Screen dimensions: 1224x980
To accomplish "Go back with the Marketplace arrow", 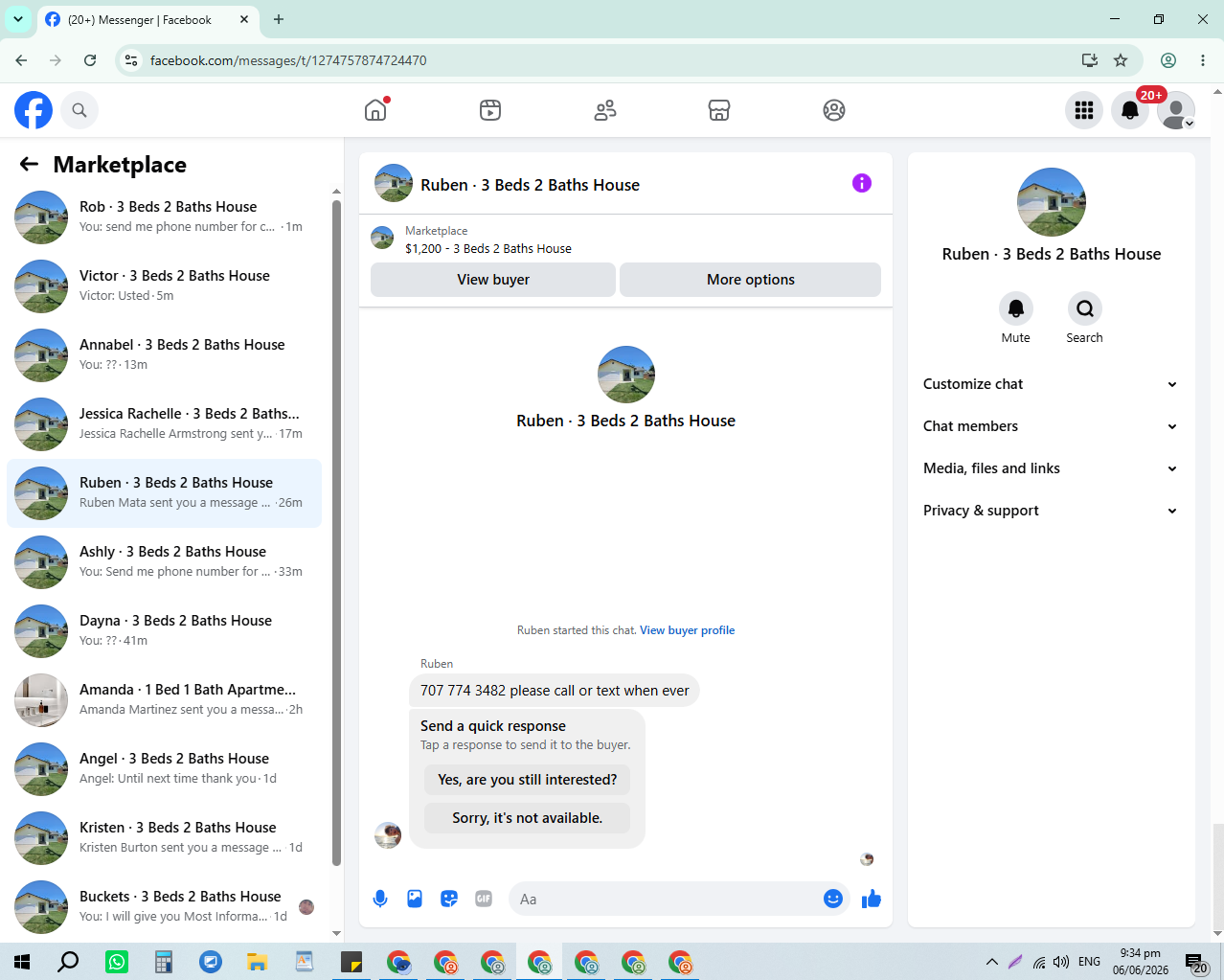I will 29,164.
